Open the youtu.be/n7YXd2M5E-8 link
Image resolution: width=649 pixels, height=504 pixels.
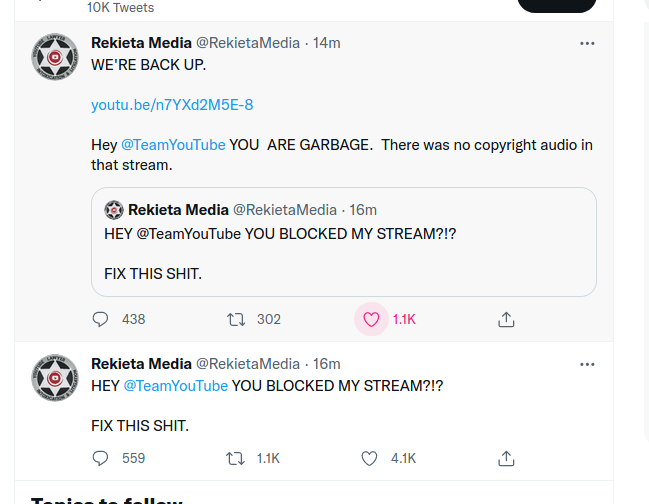172,105
